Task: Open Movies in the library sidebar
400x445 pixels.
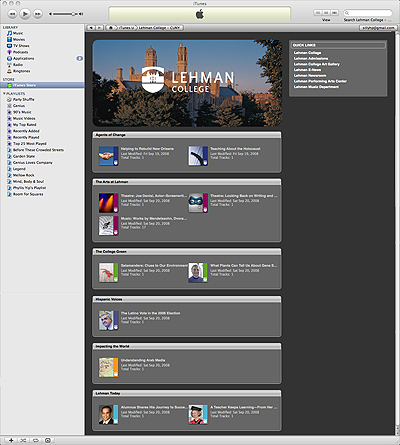Action: coord(19,39)
